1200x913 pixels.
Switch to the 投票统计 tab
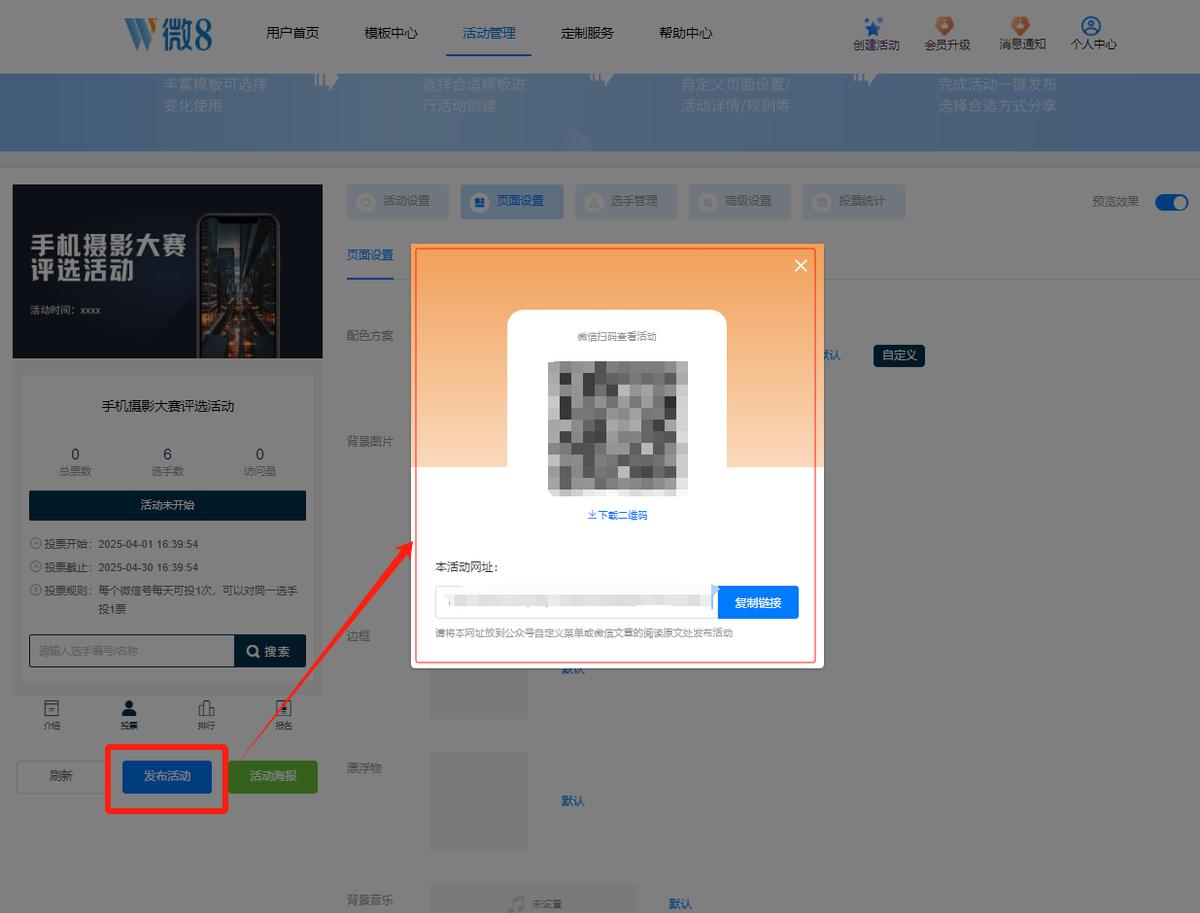coord(854,201)
